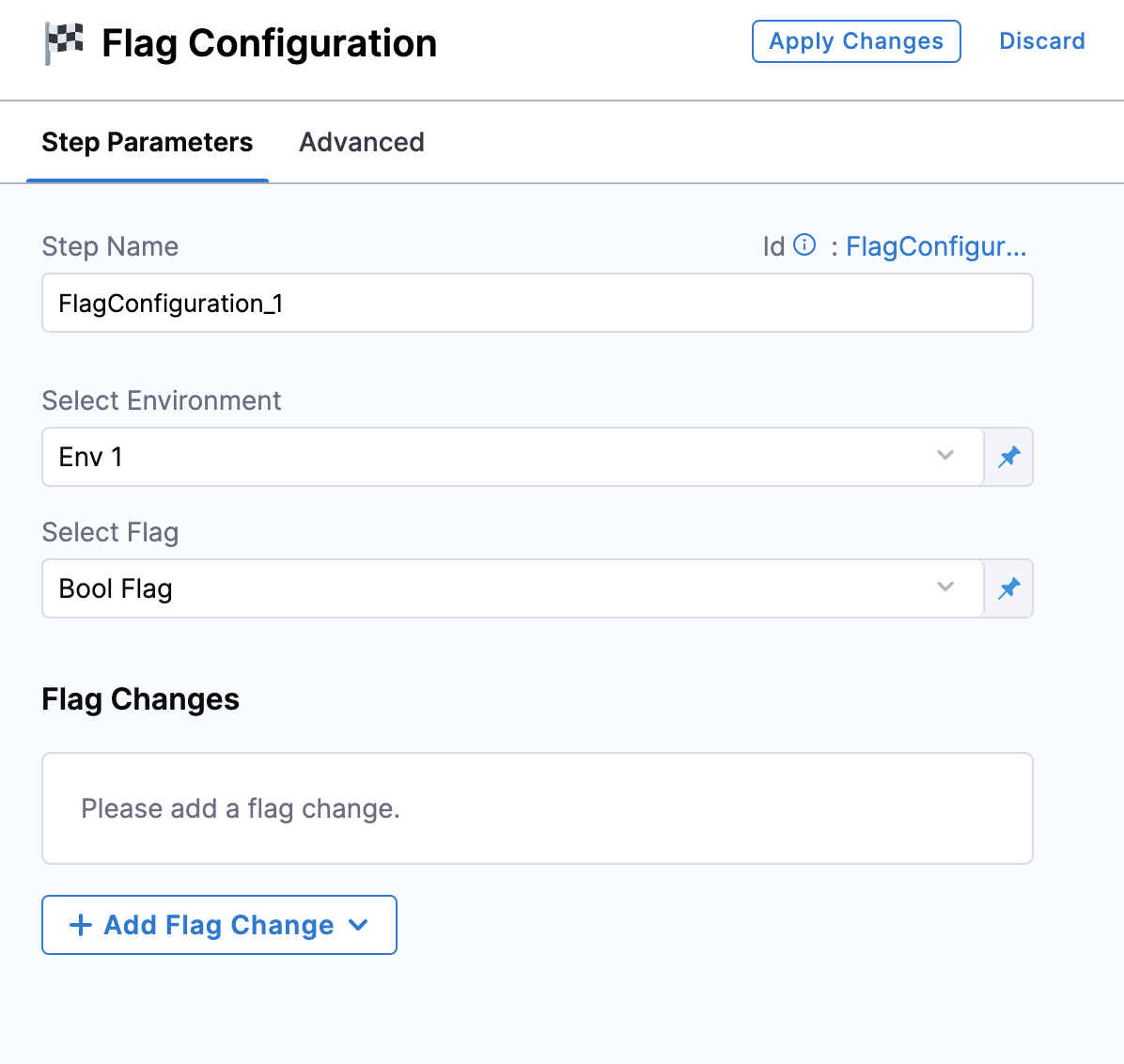Click inside the Step Name text field
Image resolution: width=1124 pixels, height=1064 pixels.
[x=537, y=303]
